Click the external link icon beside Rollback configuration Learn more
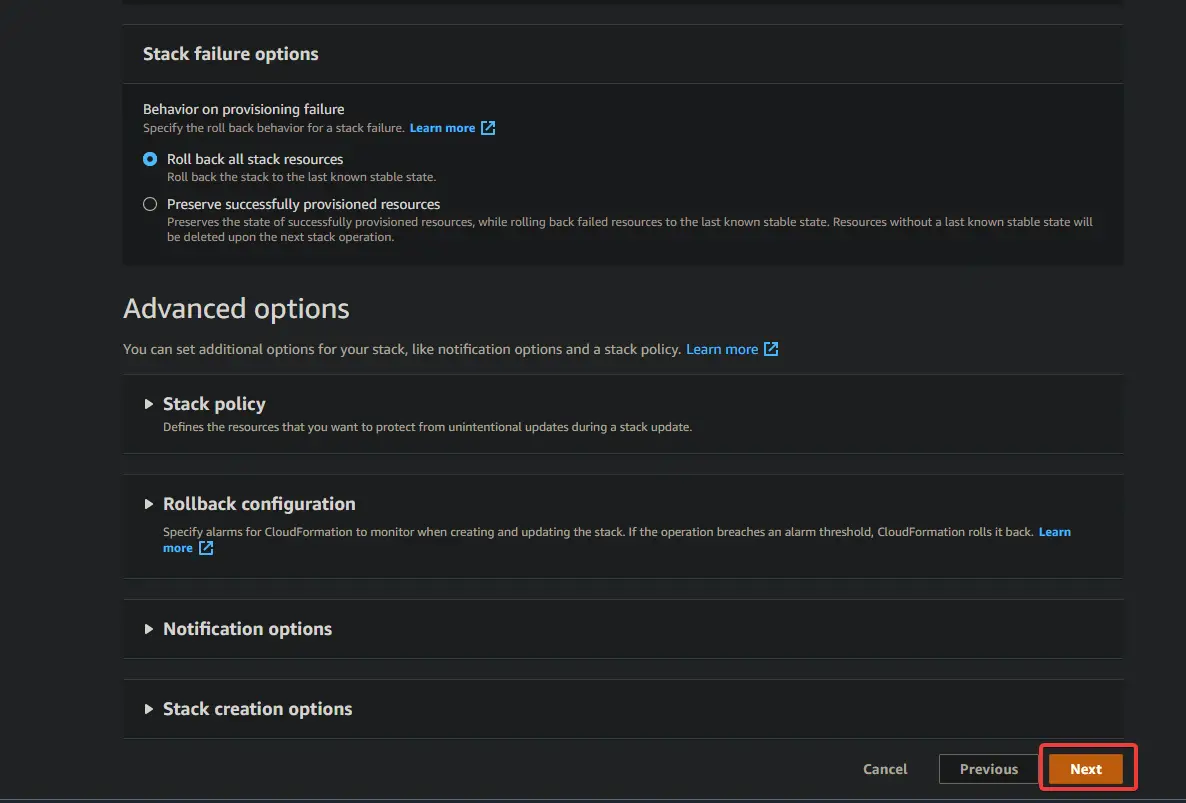Image resolution: width=1186 pixels, height=803 pixels. [x=205, y=548]
